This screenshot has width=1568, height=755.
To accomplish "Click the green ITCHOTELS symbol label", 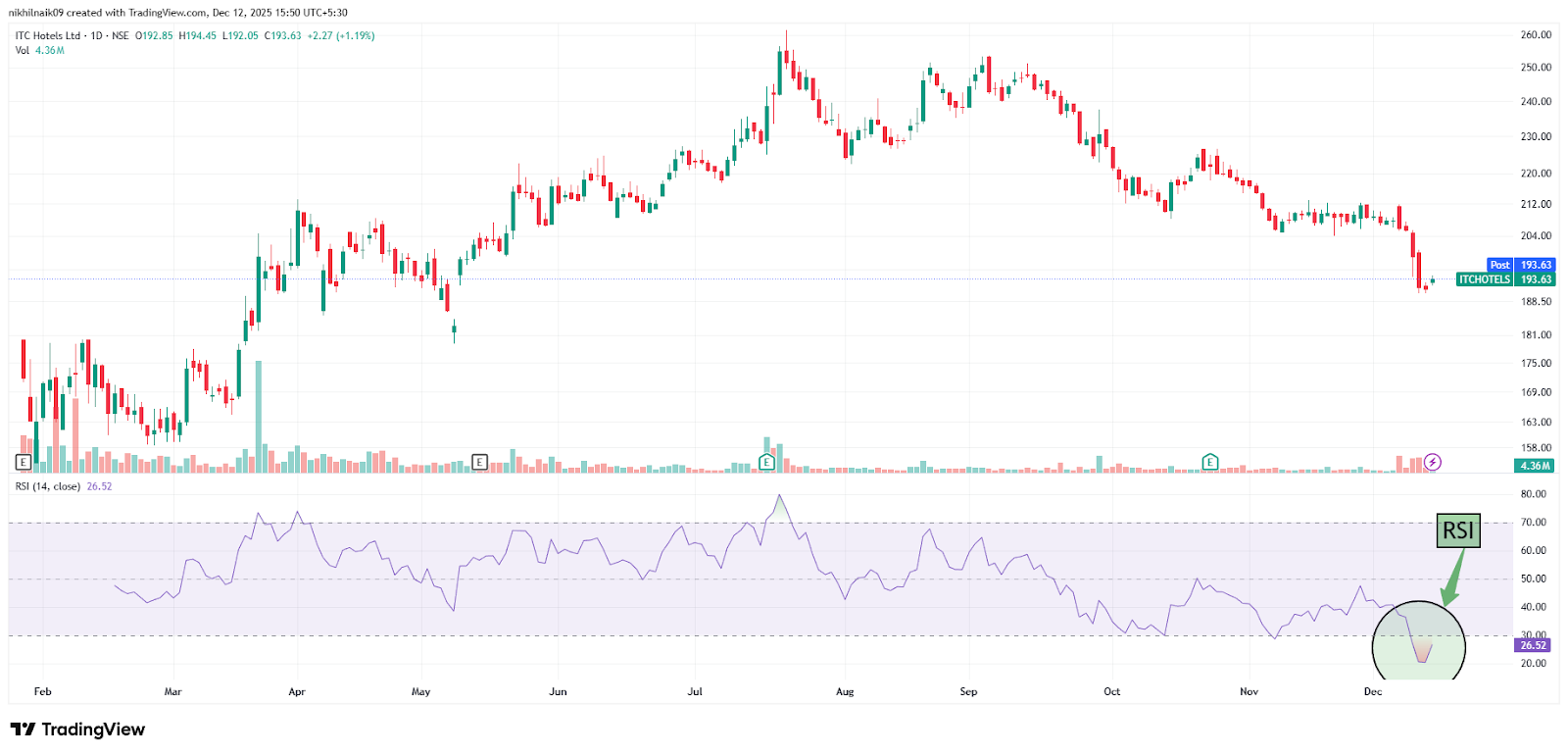I will (x=1484, y=279).
